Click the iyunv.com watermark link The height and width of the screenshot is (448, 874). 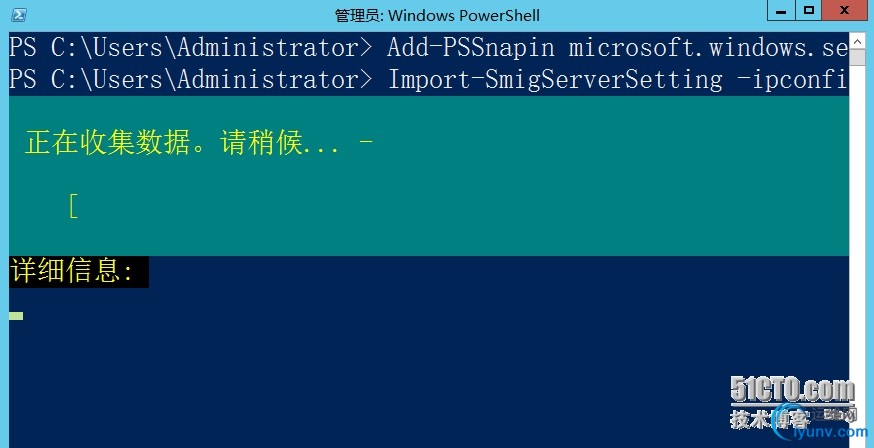[828, 432]
